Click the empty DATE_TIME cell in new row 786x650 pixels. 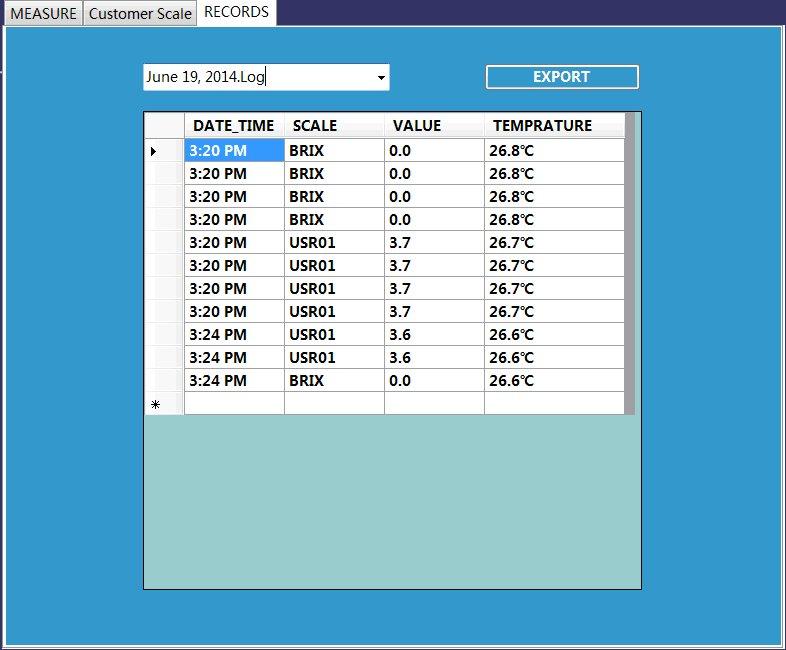click(x=234, y=404)
